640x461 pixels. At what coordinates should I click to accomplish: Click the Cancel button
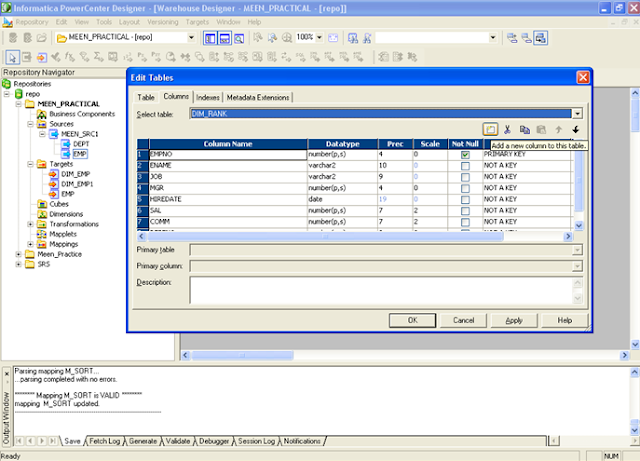pyautogui.click(x=463, y=320)
